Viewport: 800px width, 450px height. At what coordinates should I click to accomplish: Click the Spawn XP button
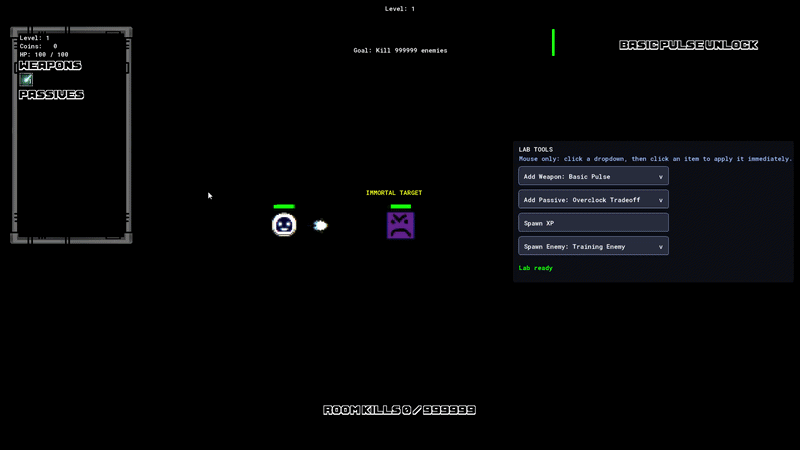click(593, 223)
